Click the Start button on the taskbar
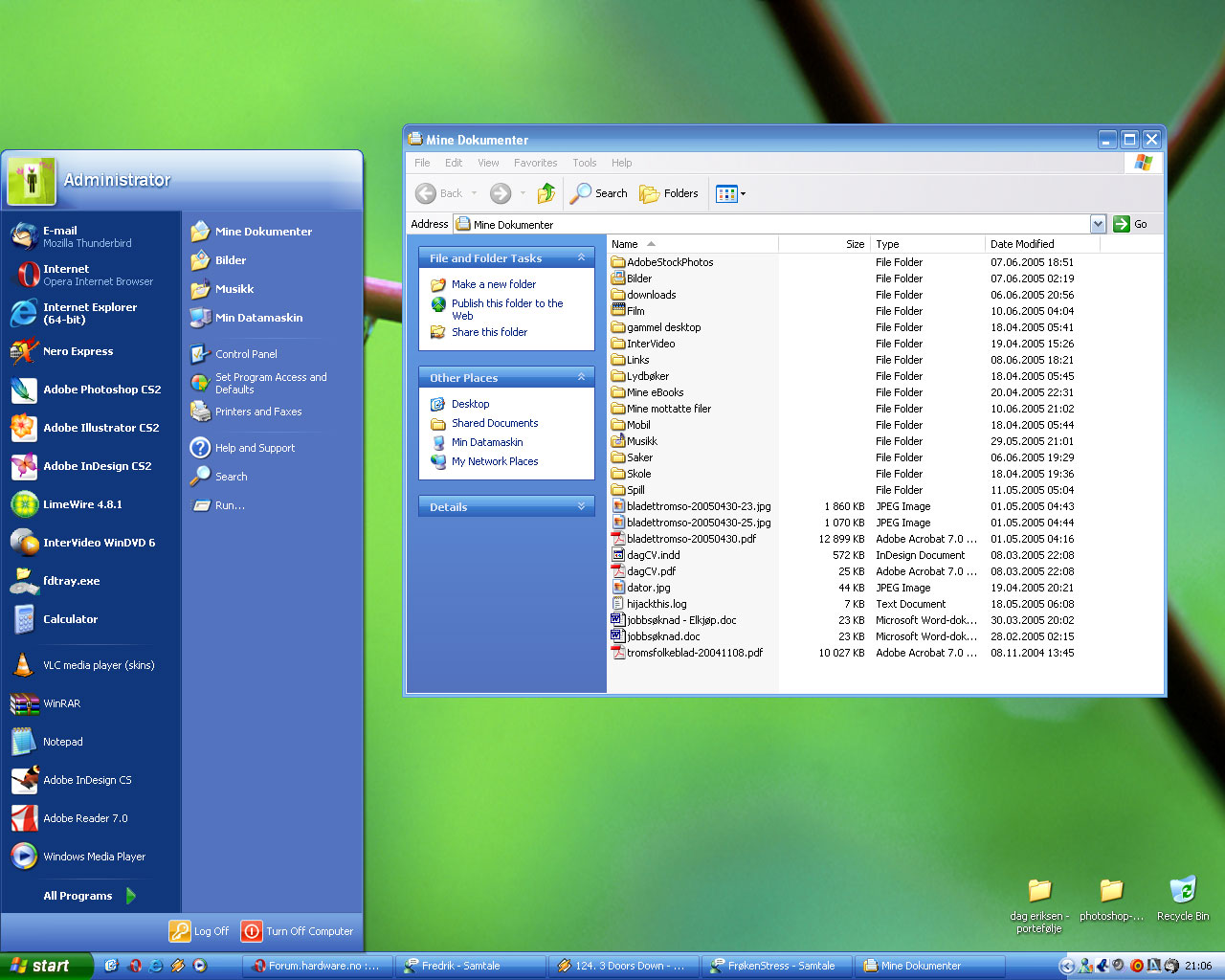The image size is (1225, 980). [47, 966]
